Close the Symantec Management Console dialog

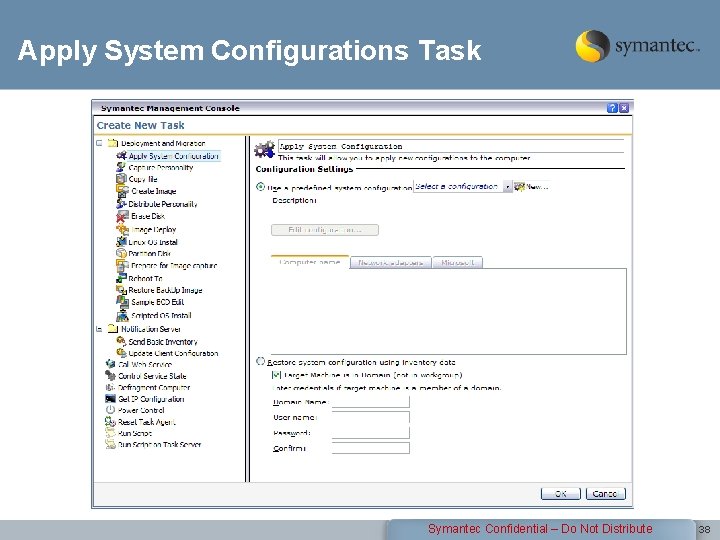pyautogui.click(x=624, y=108)
